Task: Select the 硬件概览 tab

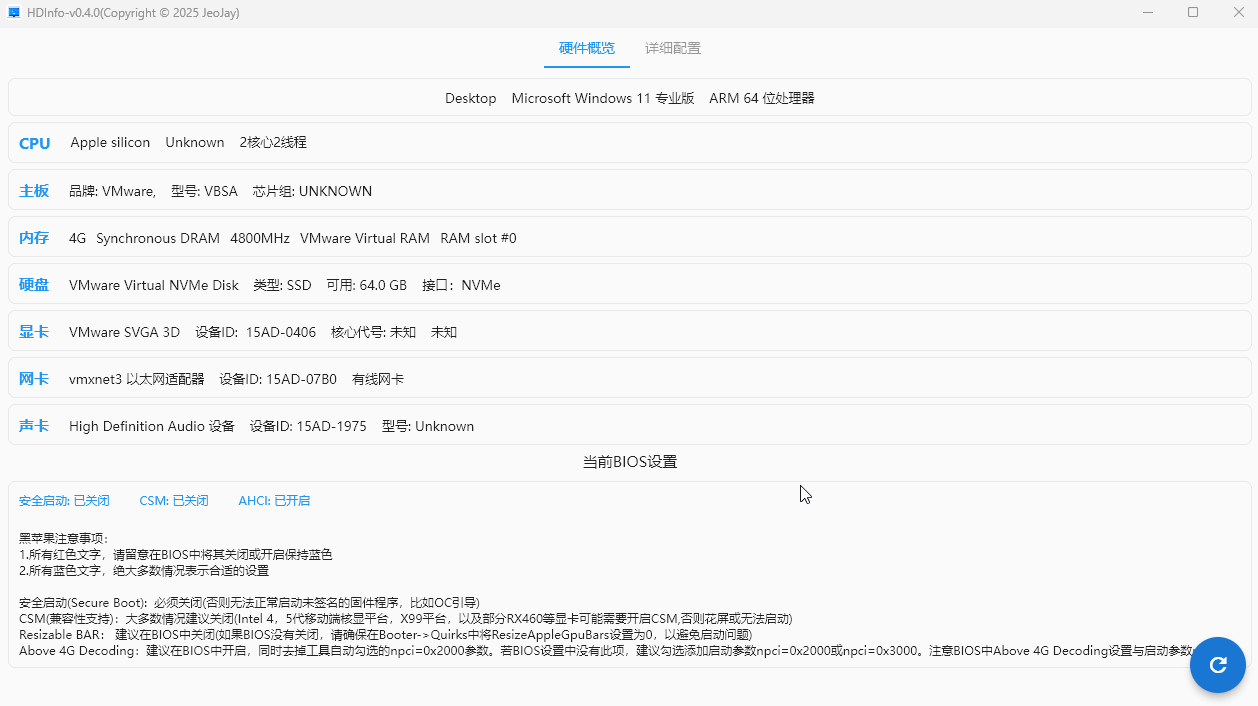Action: click(587, 48)
